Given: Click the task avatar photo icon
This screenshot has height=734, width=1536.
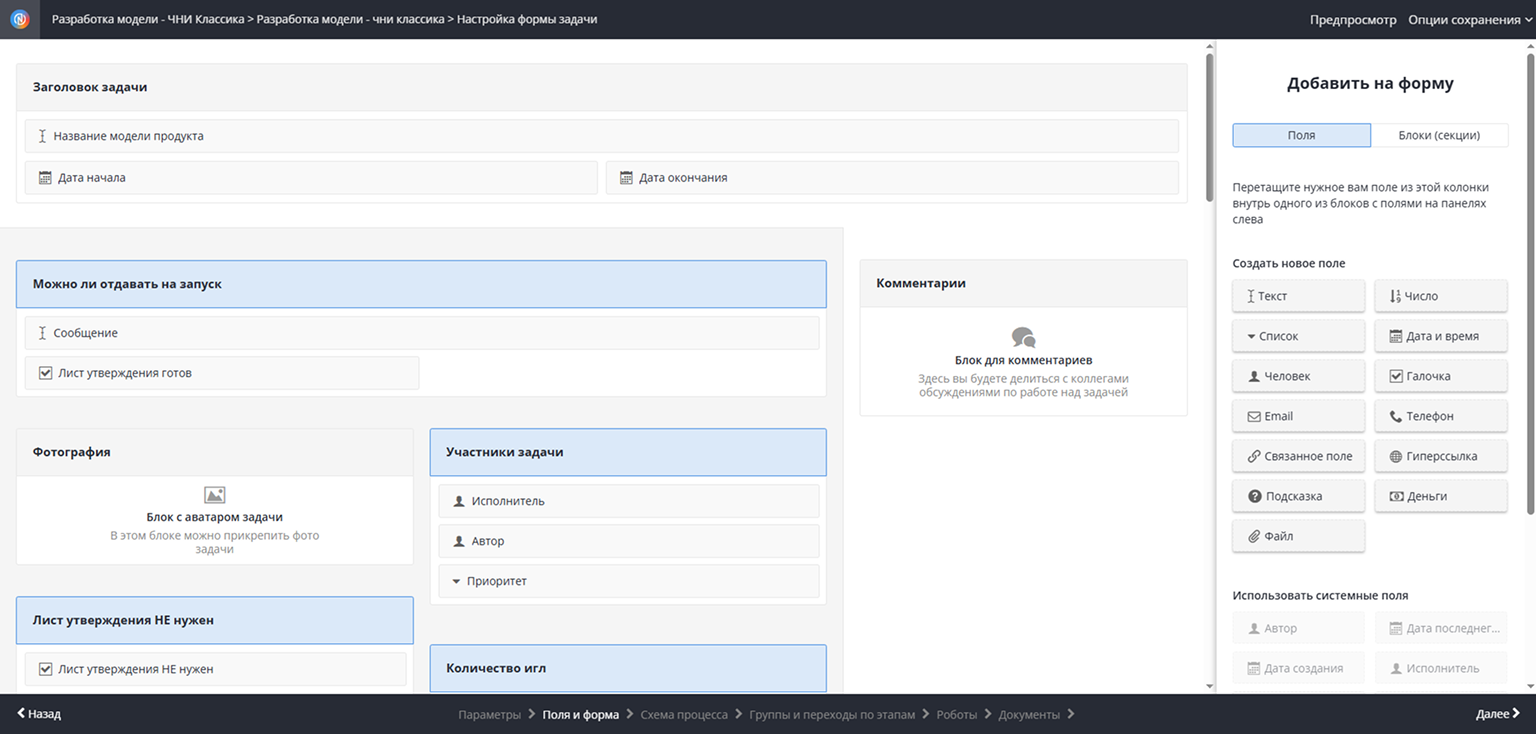Looking at the screenshot, I should [214, 495].
